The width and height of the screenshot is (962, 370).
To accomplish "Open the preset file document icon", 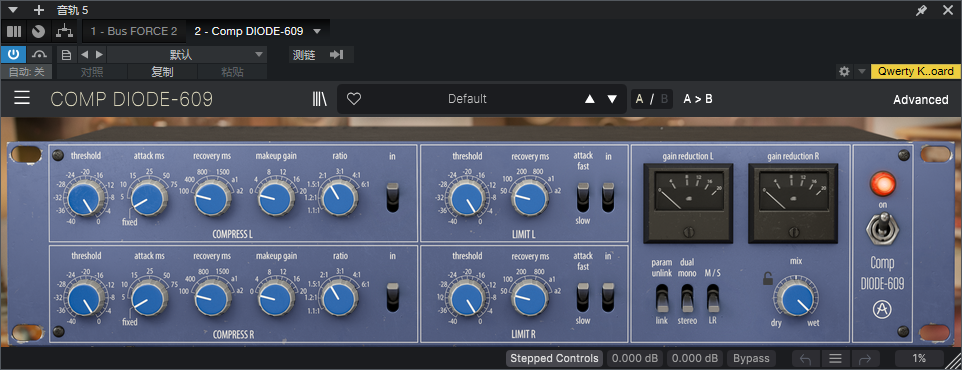I will tap(66, 55).
